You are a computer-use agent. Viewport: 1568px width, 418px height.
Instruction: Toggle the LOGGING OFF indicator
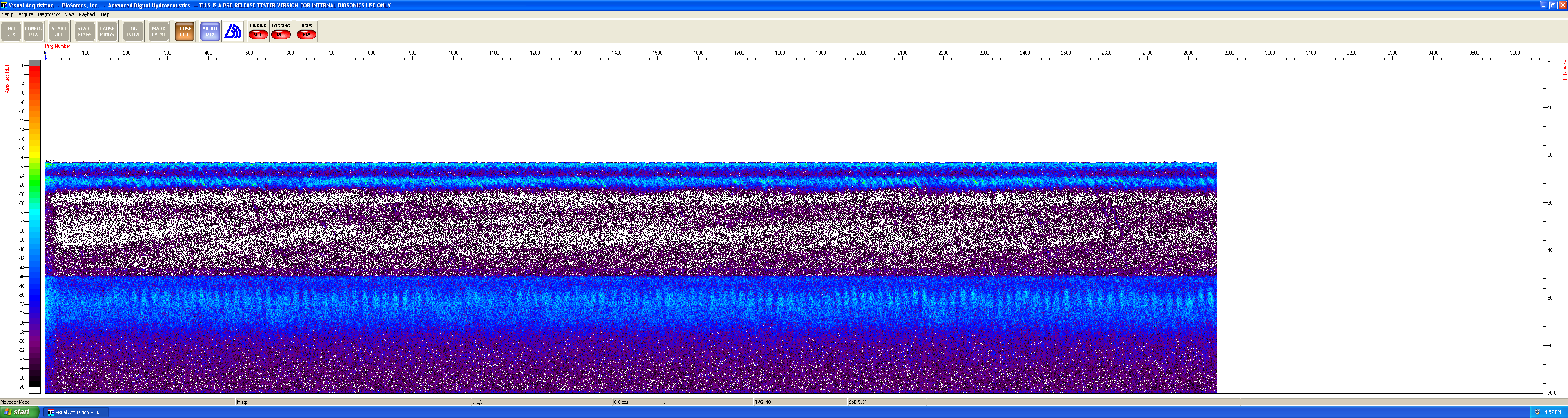pos(281,31)
